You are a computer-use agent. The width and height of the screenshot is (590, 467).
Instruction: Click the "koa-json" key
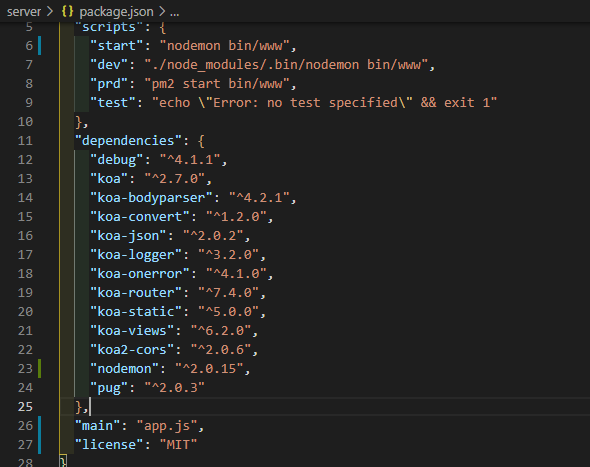coord(128,236)
